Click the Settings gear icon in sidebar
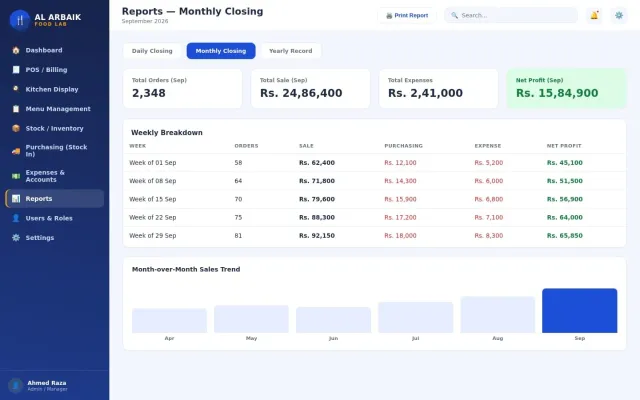 (16, 238)
